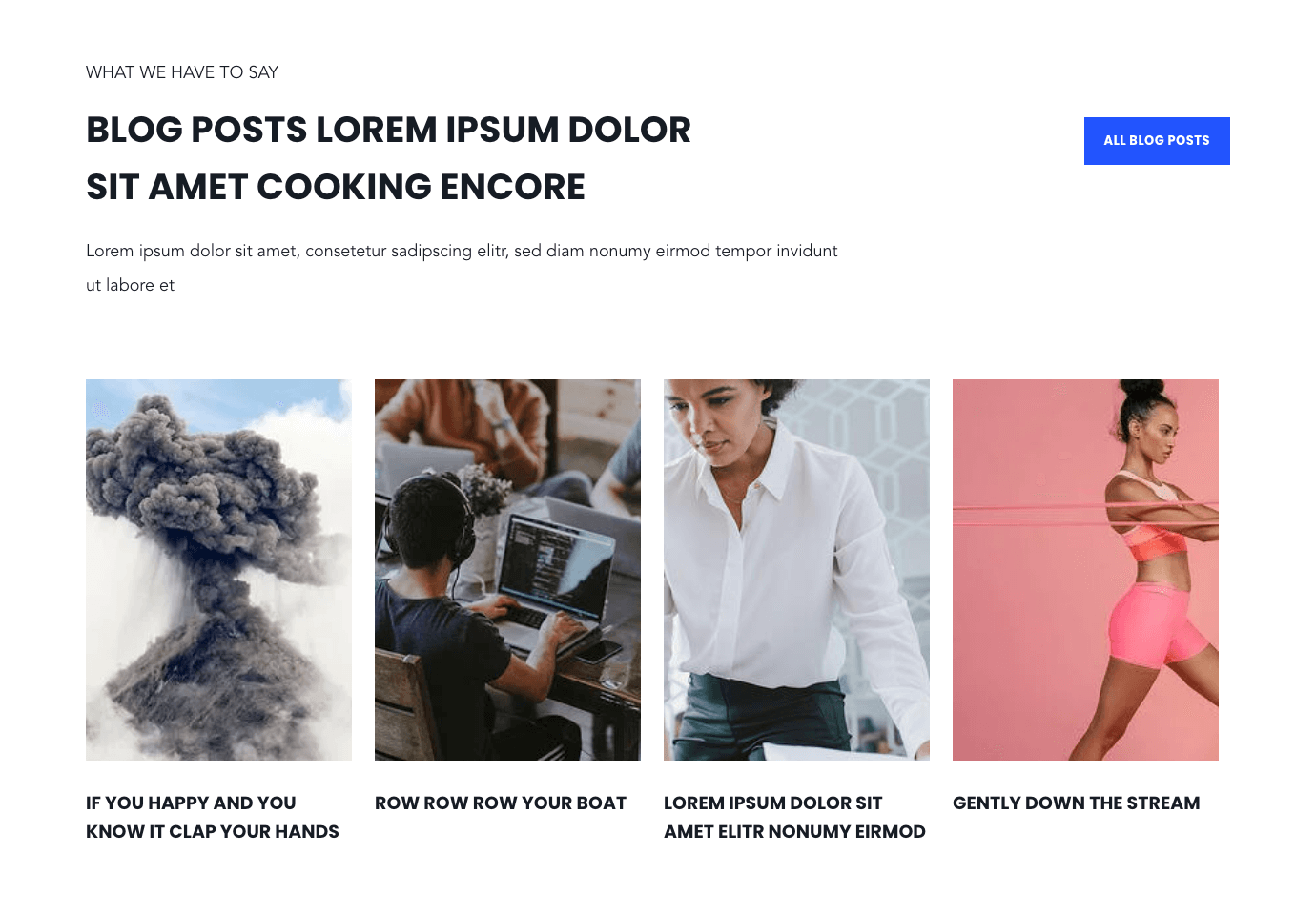Click the "Blog Posts Lorem Ipsum Dolor" heading
This screenshot has height=915, width=1316.
click(x=388, y=130)
